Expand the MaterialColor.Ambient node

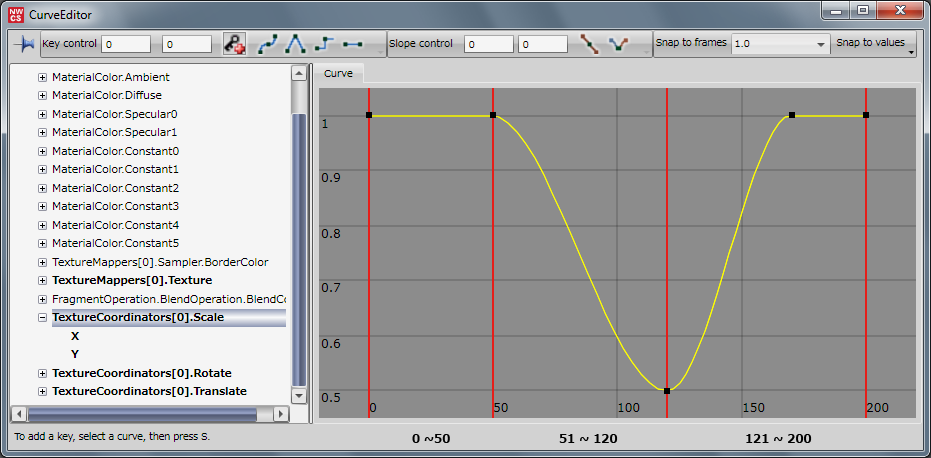tap(42, 77)
